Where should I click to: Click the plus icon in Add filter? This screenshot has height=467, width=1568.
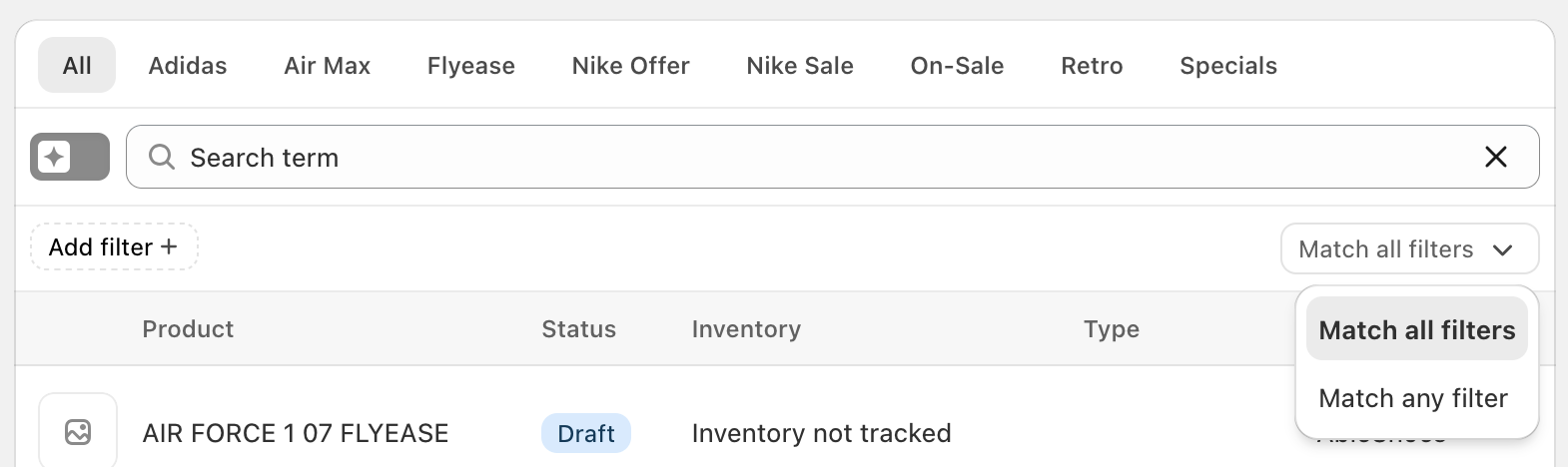(169, 246)
